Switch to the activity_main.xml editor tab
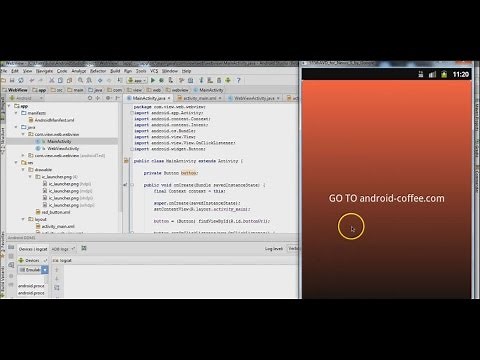The width and height of the screenshot is (480, 360). click(200, 98)
